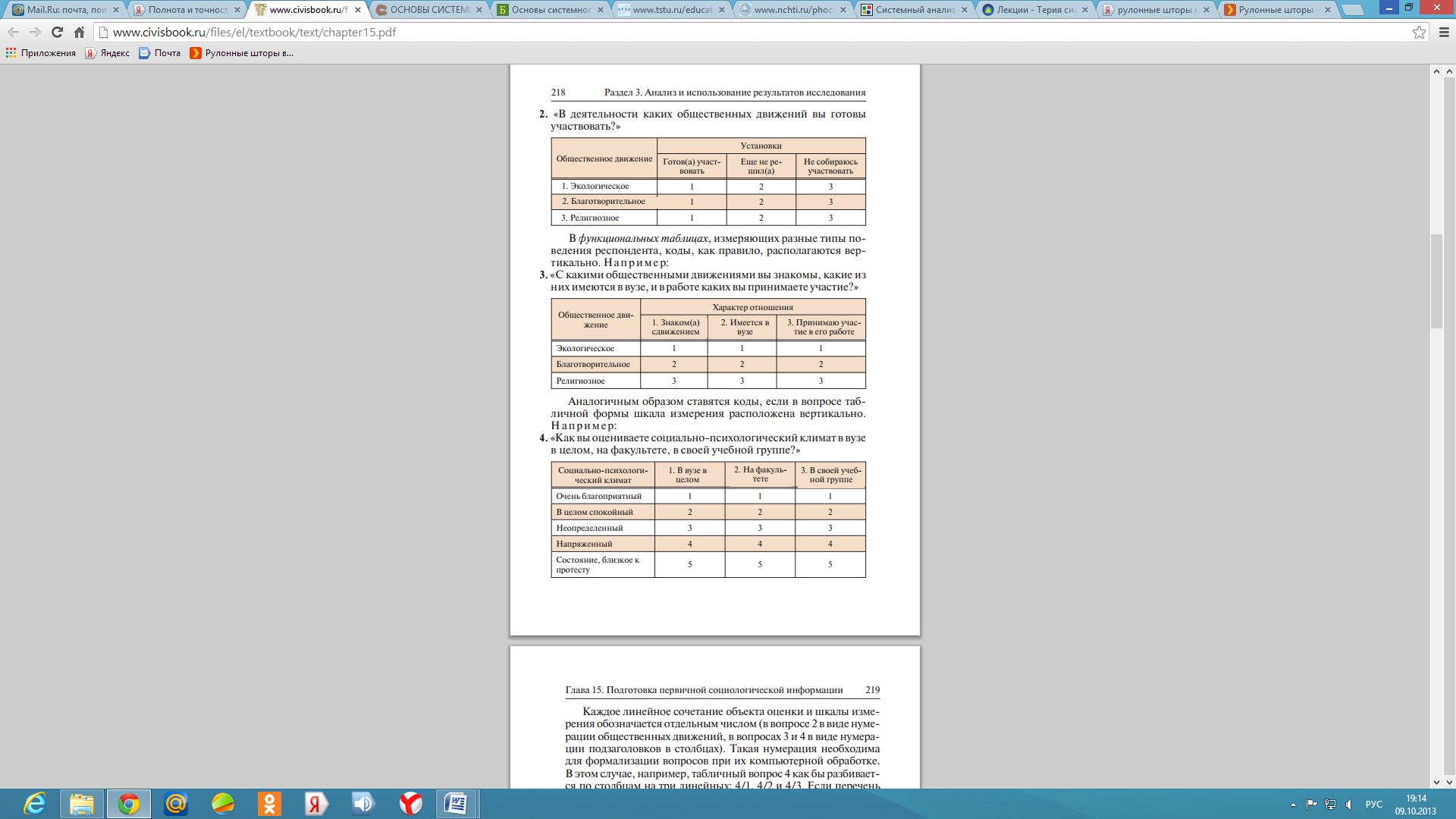
Task: Open the Яндекс bookmark
Action: 107,53
